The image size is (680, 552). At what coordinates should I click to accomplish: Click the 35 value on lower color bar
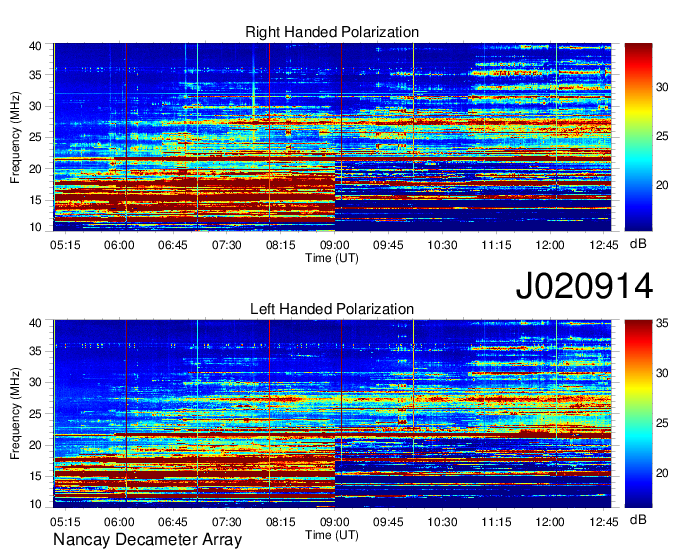662,323
